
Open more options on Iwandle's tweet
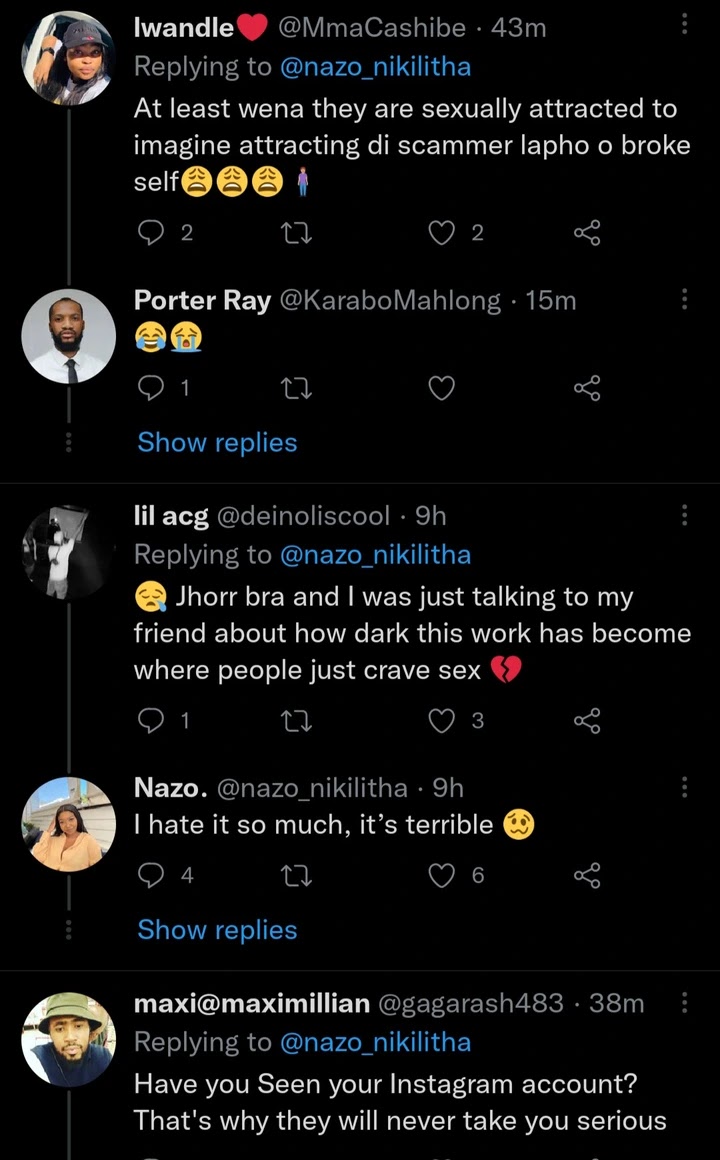(684, 25)
